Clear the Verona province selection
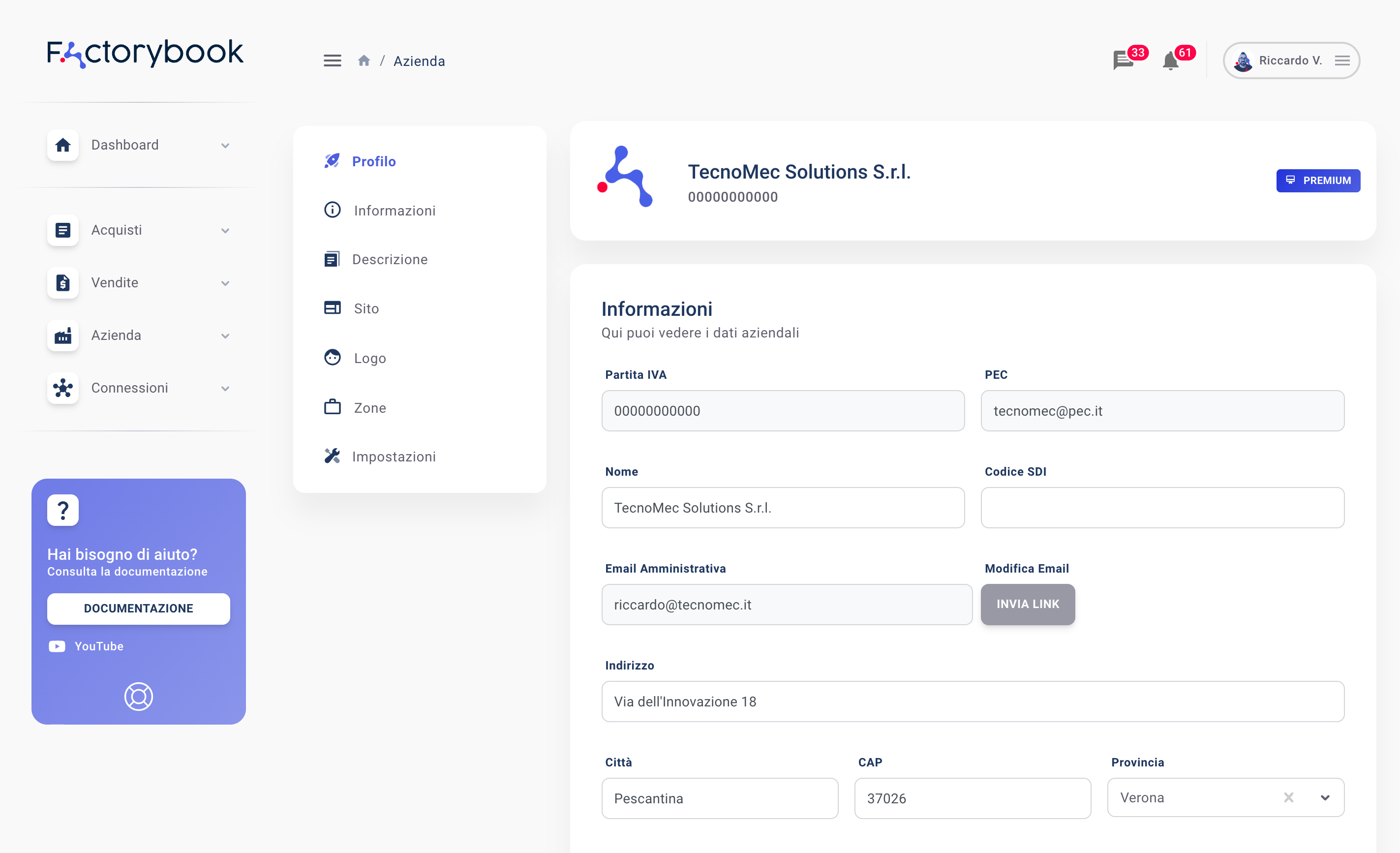The image size is (1400, 853). [x=1289, y=798]
